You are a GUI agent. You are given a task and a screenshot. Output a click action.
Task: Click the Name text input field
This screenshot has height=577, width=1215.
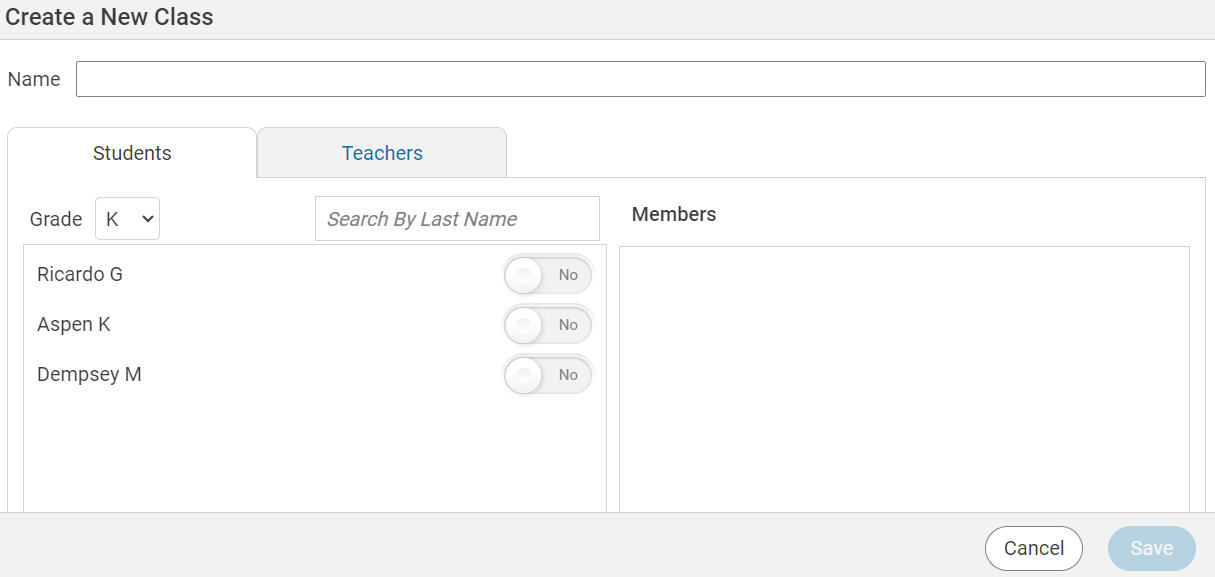[640, 79]
